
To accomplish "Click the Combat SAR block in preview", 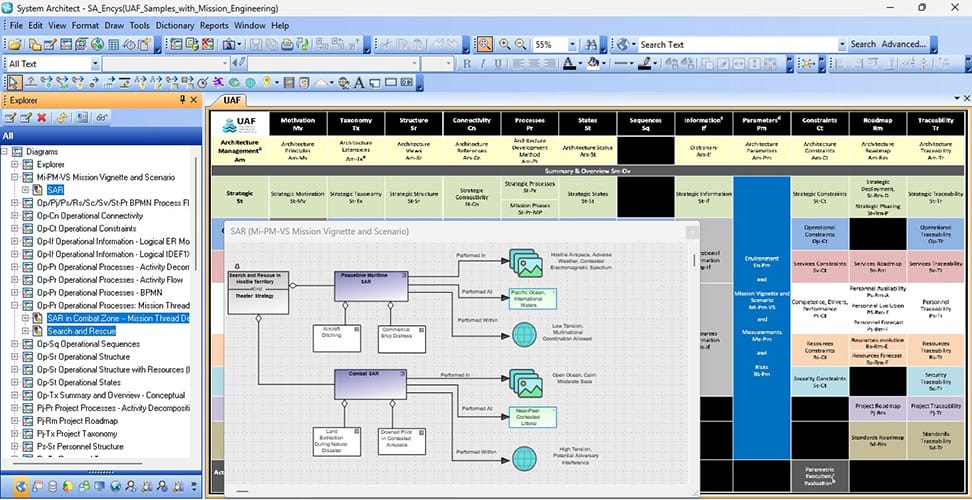I will [x=371, y=384].
